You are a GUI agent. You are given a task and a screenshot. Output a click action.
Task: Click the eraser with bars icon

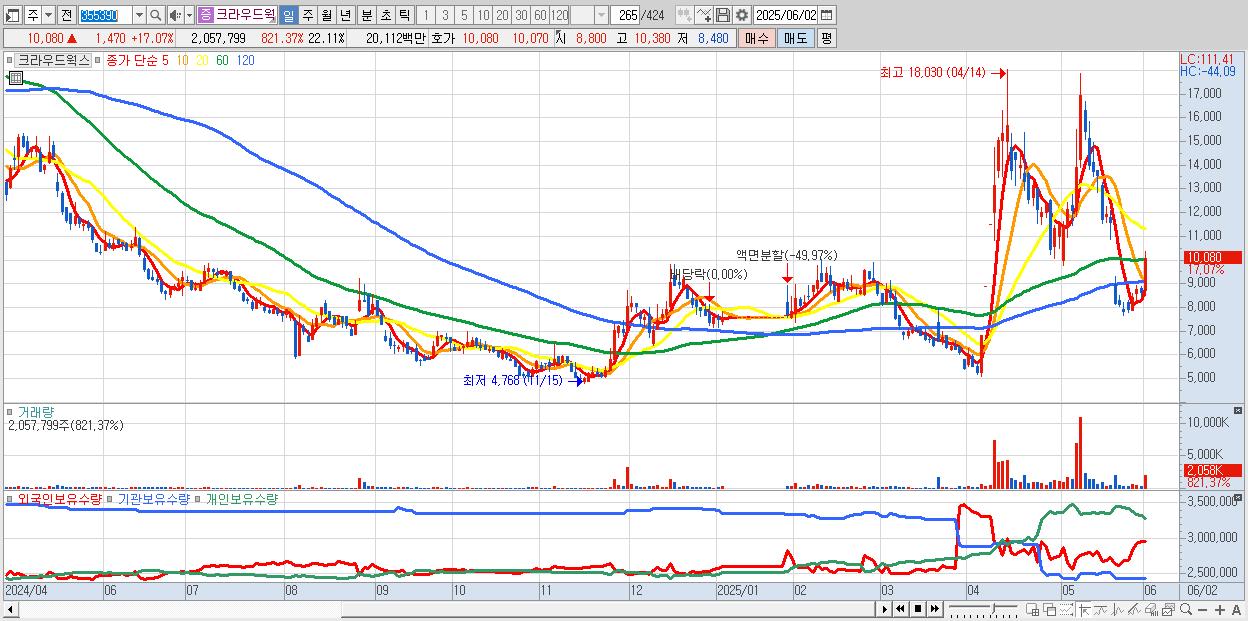point(1151,609)
